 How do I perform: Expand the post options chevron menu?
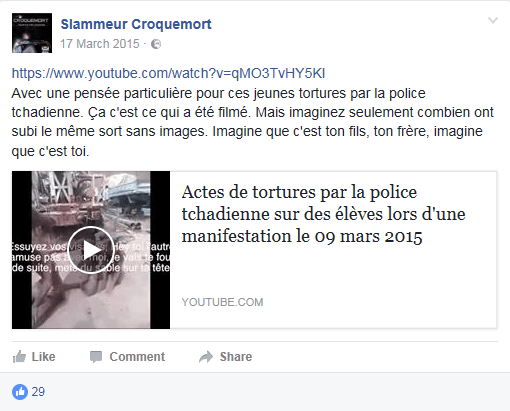(493, 20)
